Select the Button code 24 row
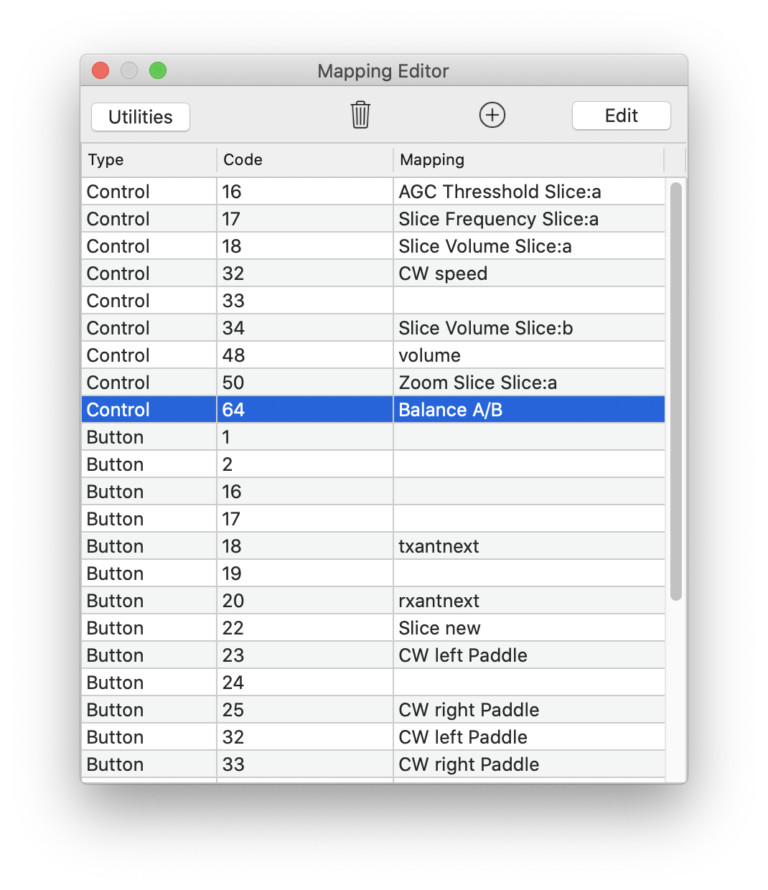 coord(373,682)
